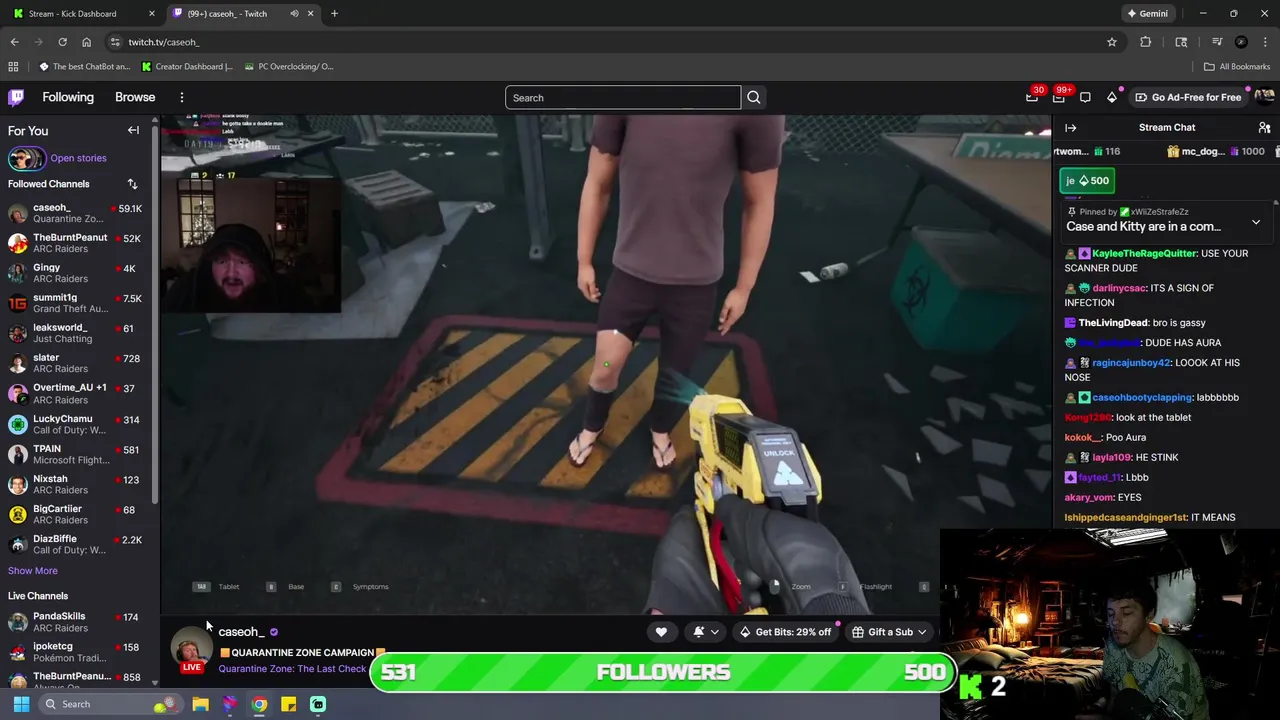Open the Chrome three-dot menu
Screen dimensions: 1280x720
click(x=1265, y=42)
